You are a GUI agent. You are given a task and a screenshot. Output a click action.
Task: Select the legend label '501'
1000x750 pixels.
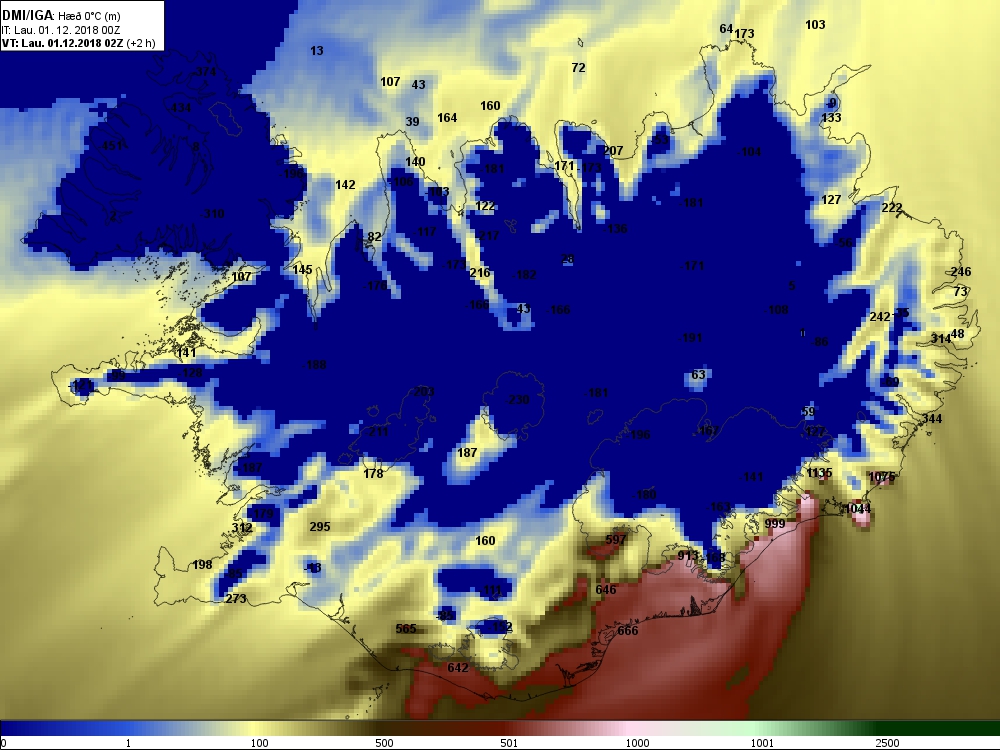509,743
